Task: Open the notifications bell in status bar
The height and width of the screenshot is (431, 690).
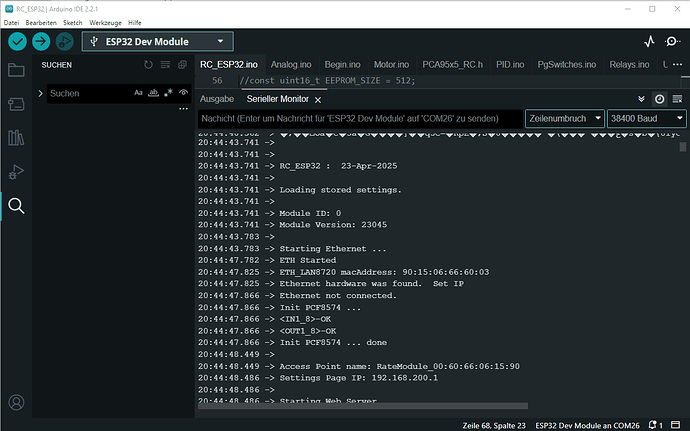Action: coord(655,425)
